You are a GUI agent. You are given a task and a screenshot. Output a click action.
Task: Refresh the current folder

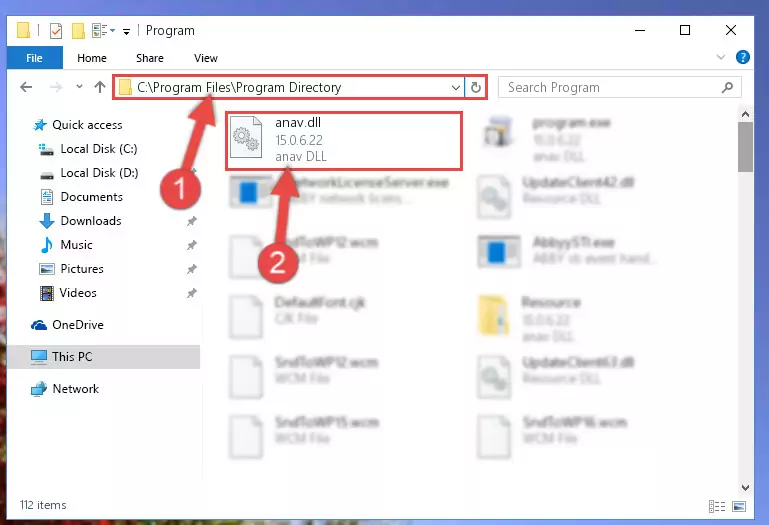[476, 87]
